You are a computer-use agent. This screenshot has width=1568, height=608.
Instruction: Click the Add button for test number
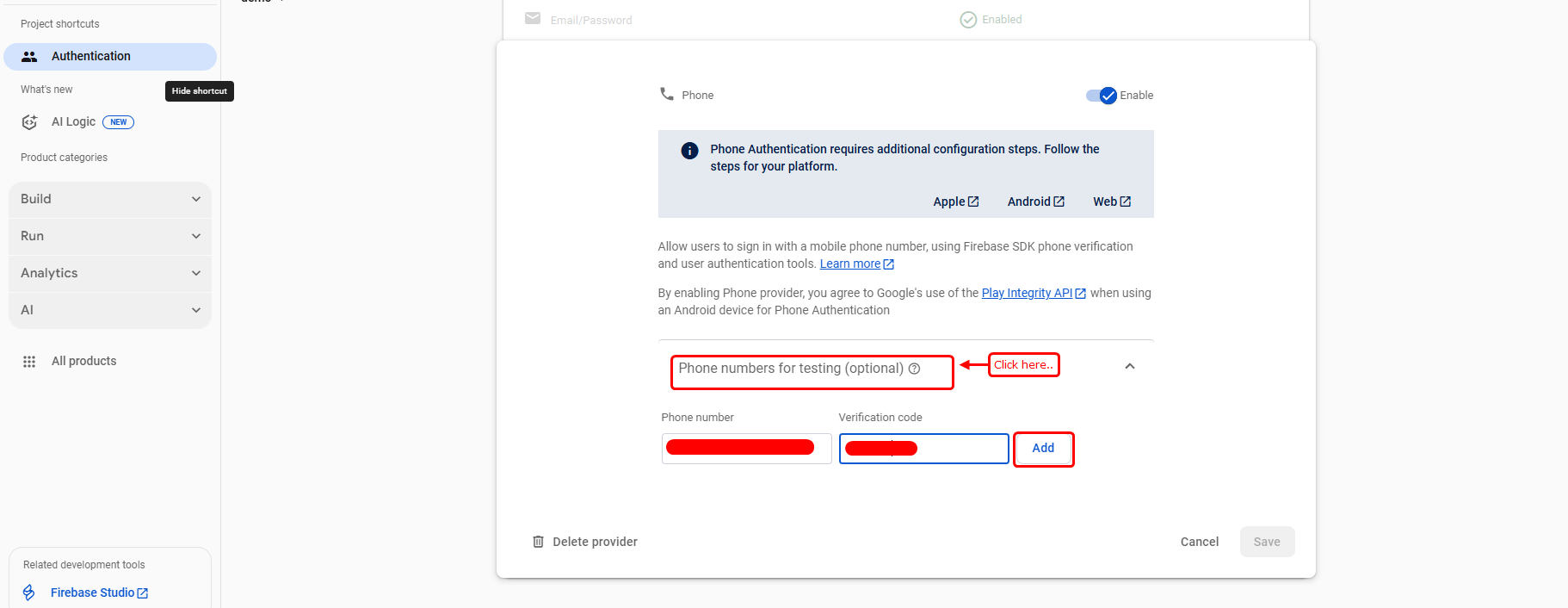[1043, 449]
